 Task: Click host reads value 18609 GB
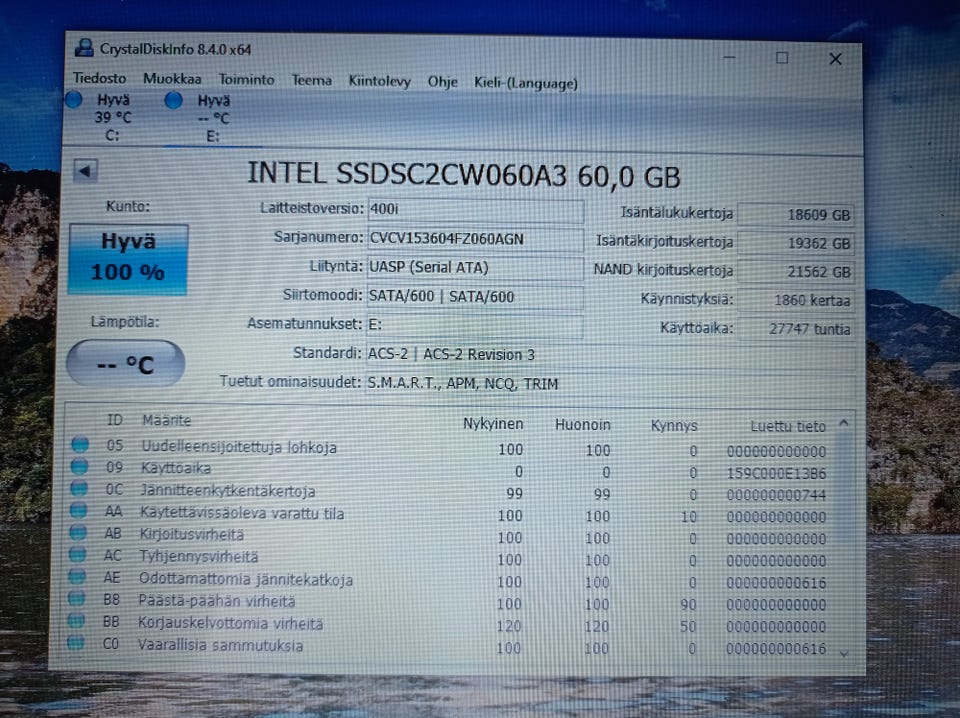(x=796, y=215)
